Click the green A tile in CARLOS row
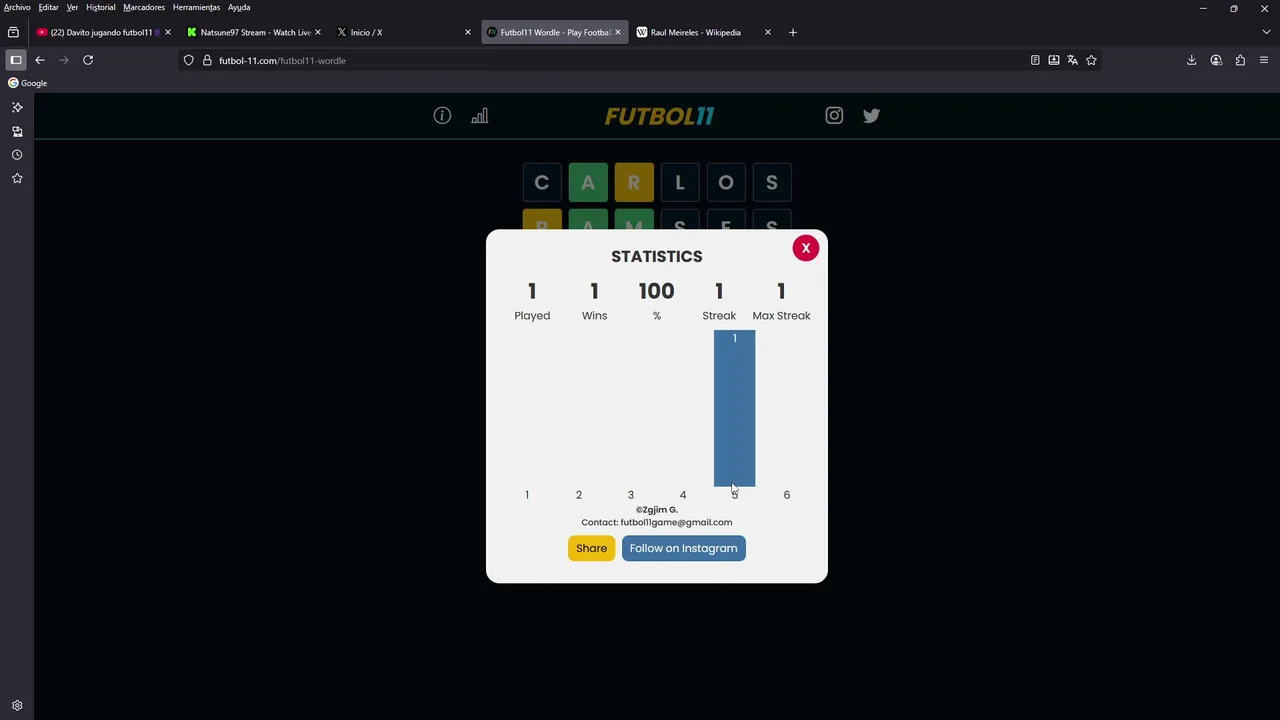 point(588,183)
